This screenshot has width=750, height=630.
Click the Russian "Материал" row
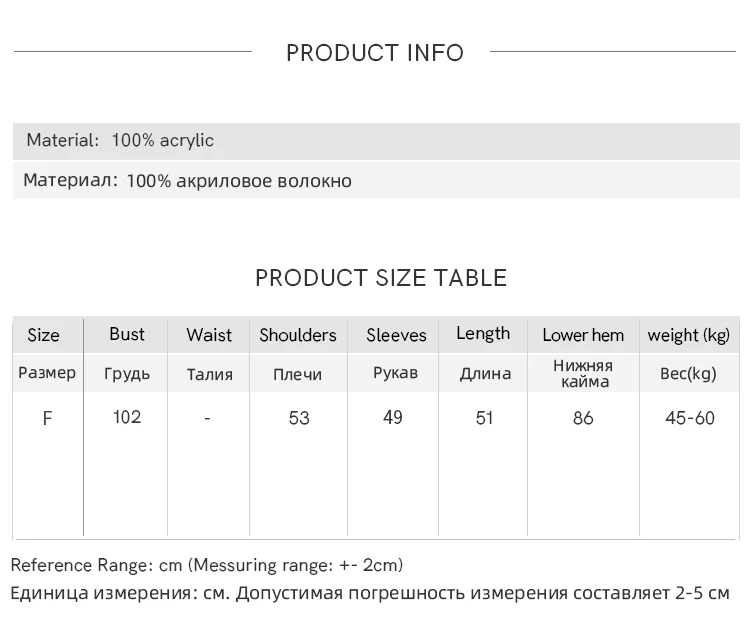187,181
